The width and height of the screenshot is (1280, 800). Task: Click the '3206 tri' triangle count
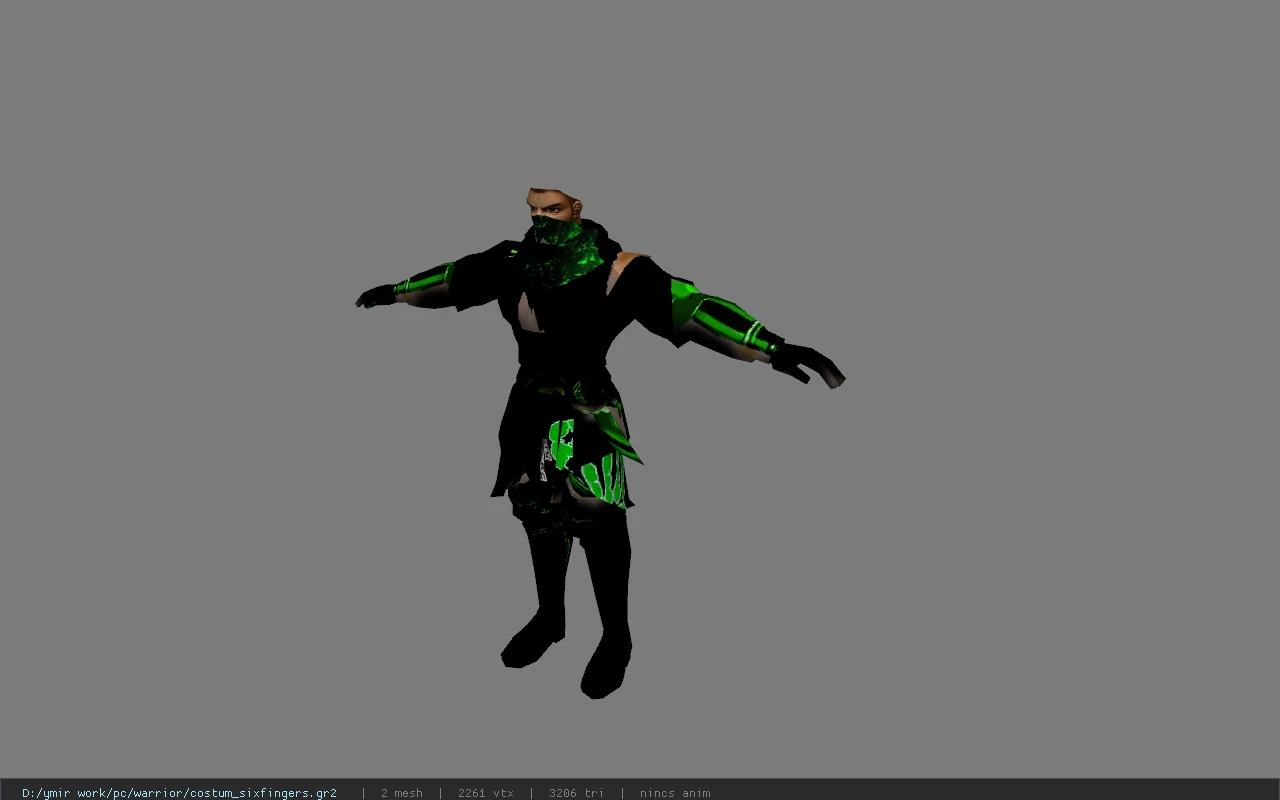coord(576,793)
